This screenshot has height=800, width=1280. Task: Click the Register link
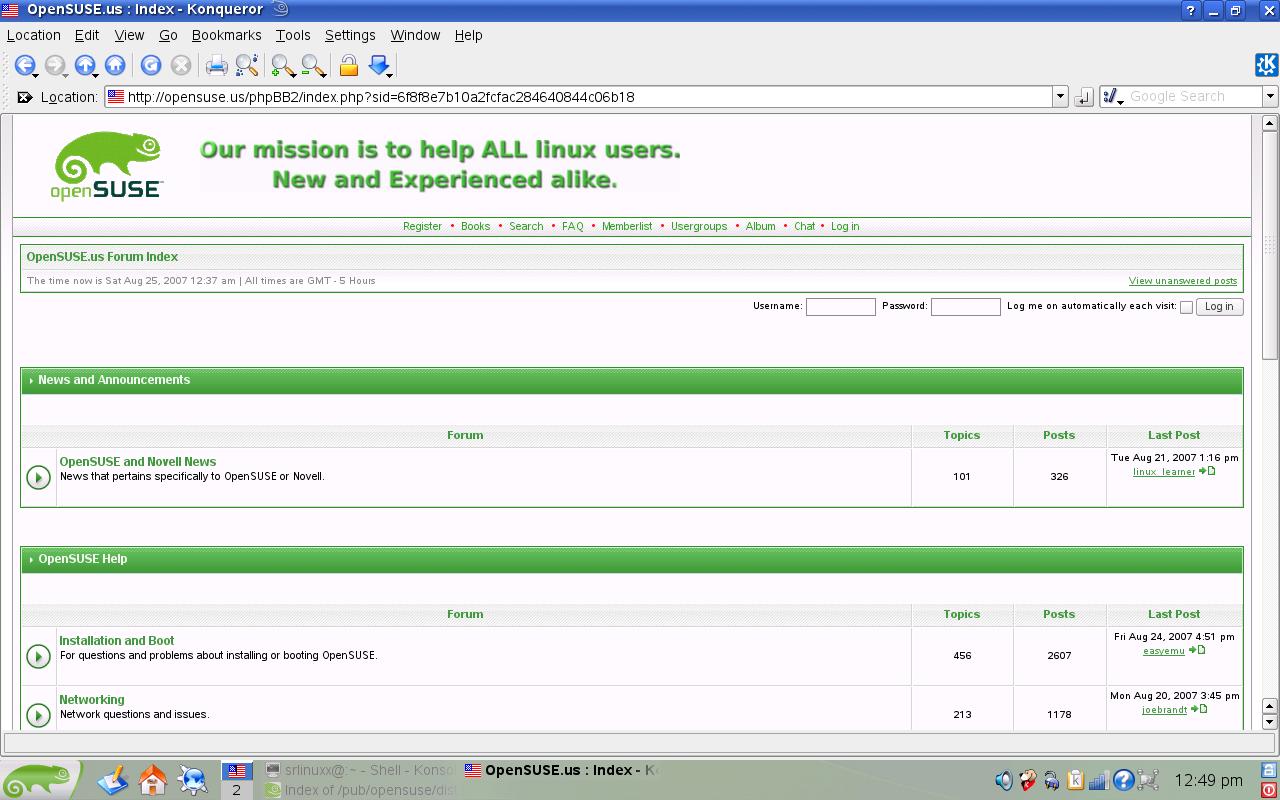click(x=422, y=226)
